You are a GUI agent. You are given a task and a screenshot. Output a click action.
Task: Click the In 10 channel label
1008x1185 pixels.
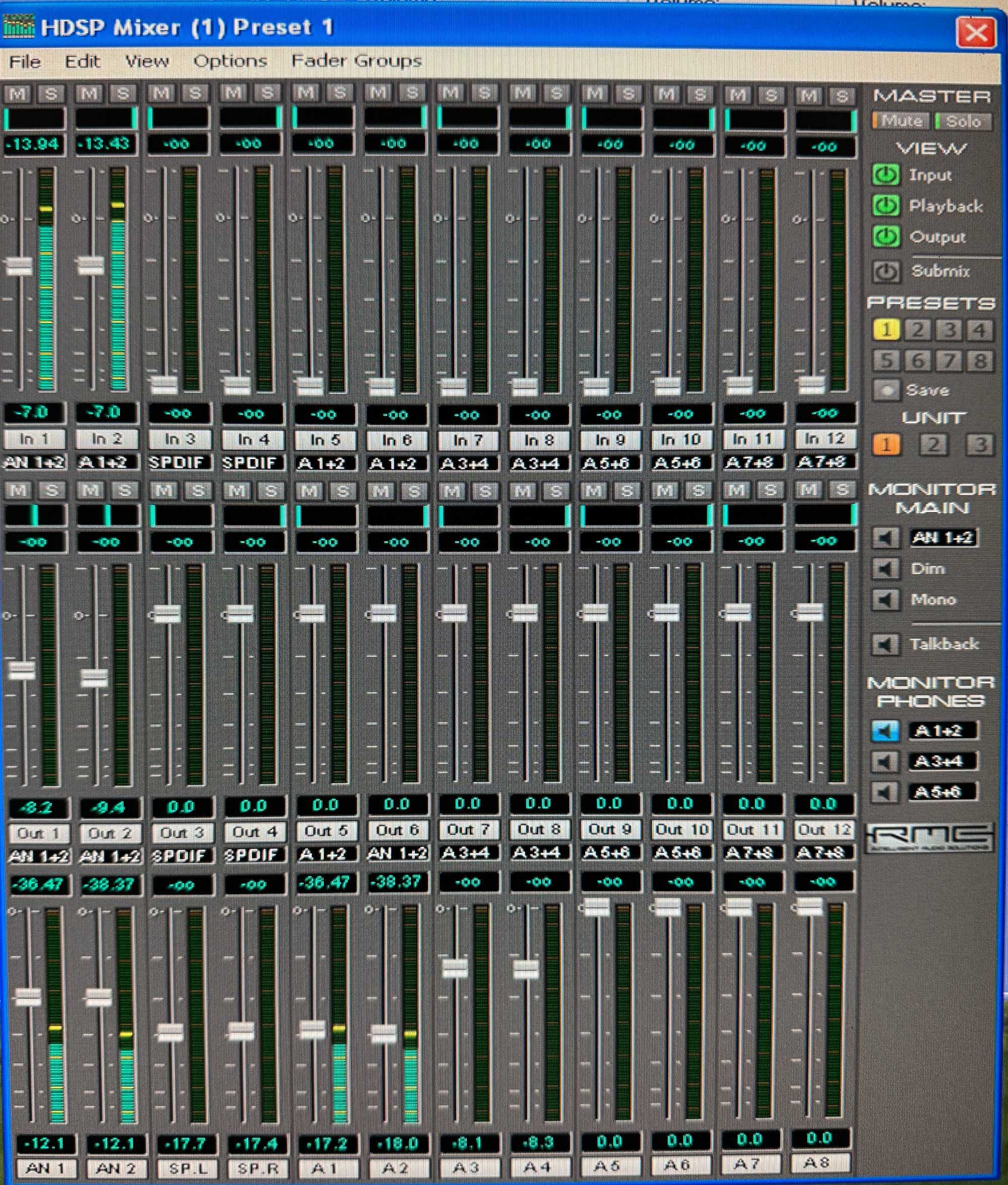679,440
